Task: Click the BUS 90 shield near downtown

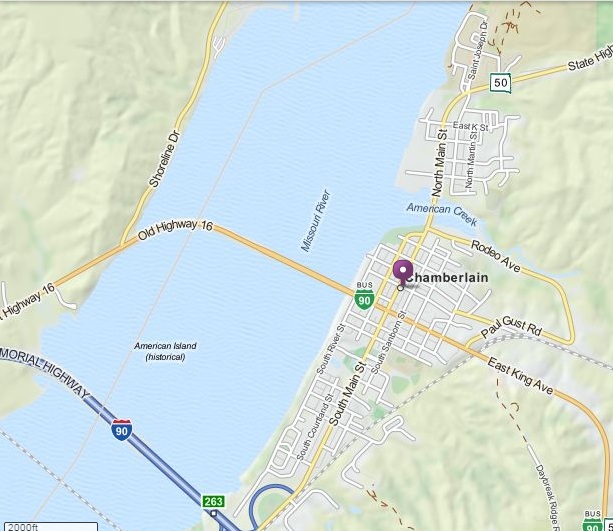Action: 364,296
